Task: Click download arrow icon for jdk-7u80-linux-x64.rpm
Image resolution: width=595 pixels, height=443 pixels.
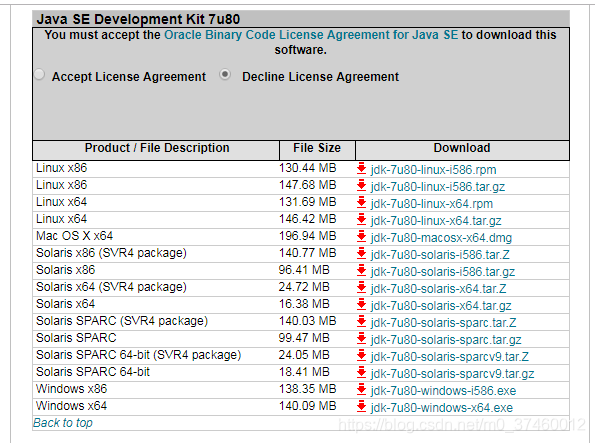Action: click(x=361, y=203)
